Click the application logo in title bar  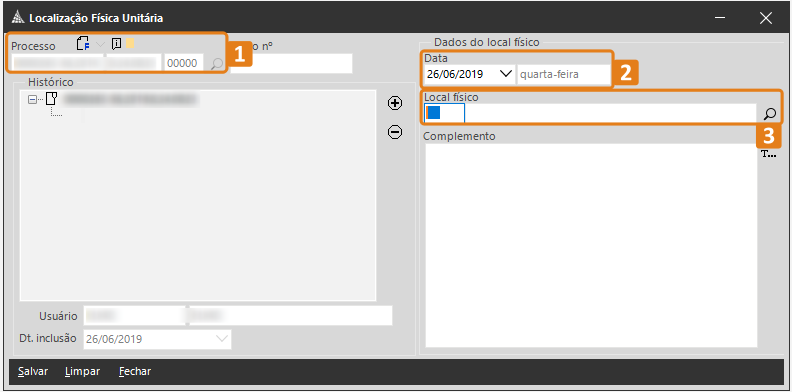pos(19,18)
